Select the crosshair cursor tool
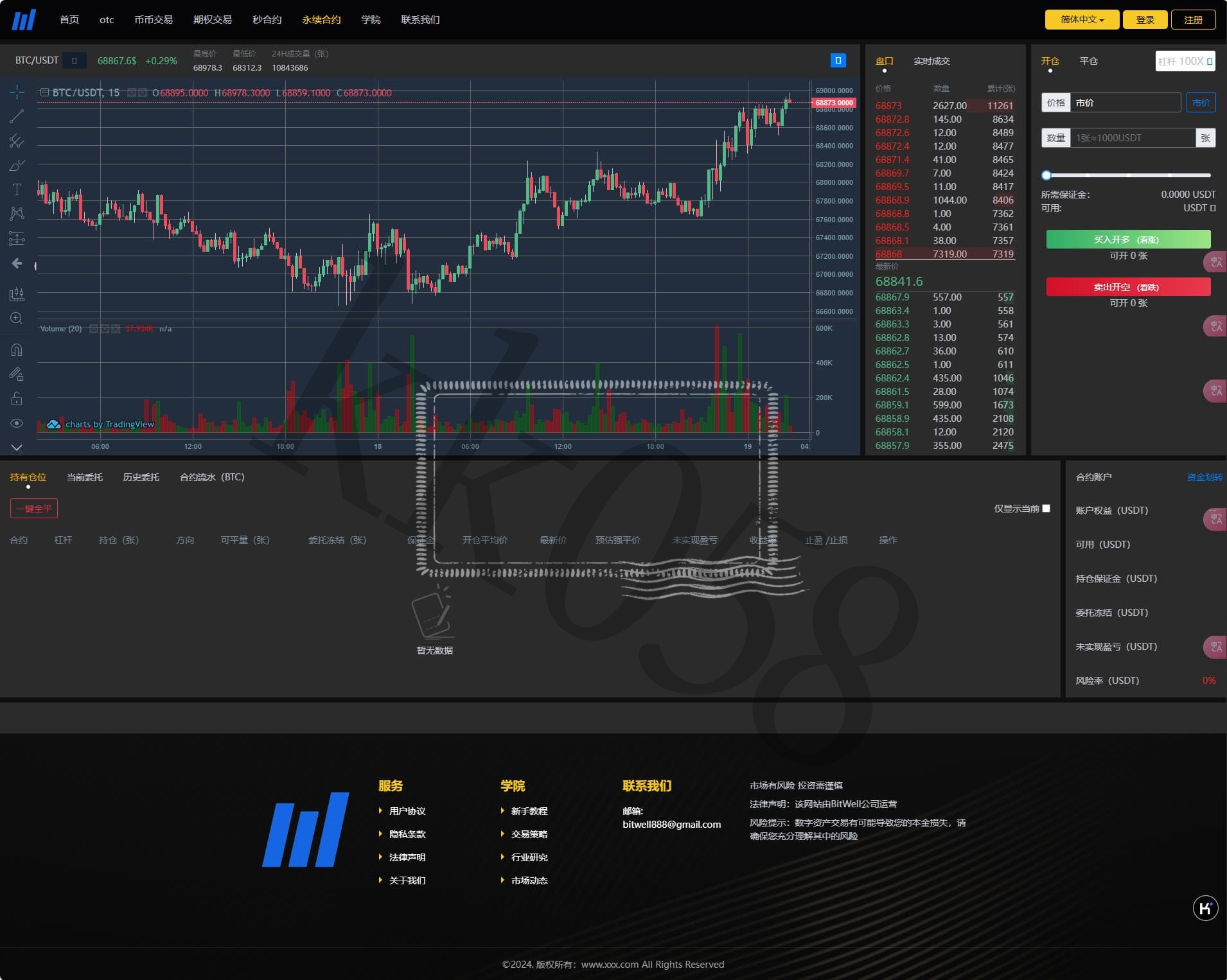Screen dimensions: 1227x980 (17, 92)
